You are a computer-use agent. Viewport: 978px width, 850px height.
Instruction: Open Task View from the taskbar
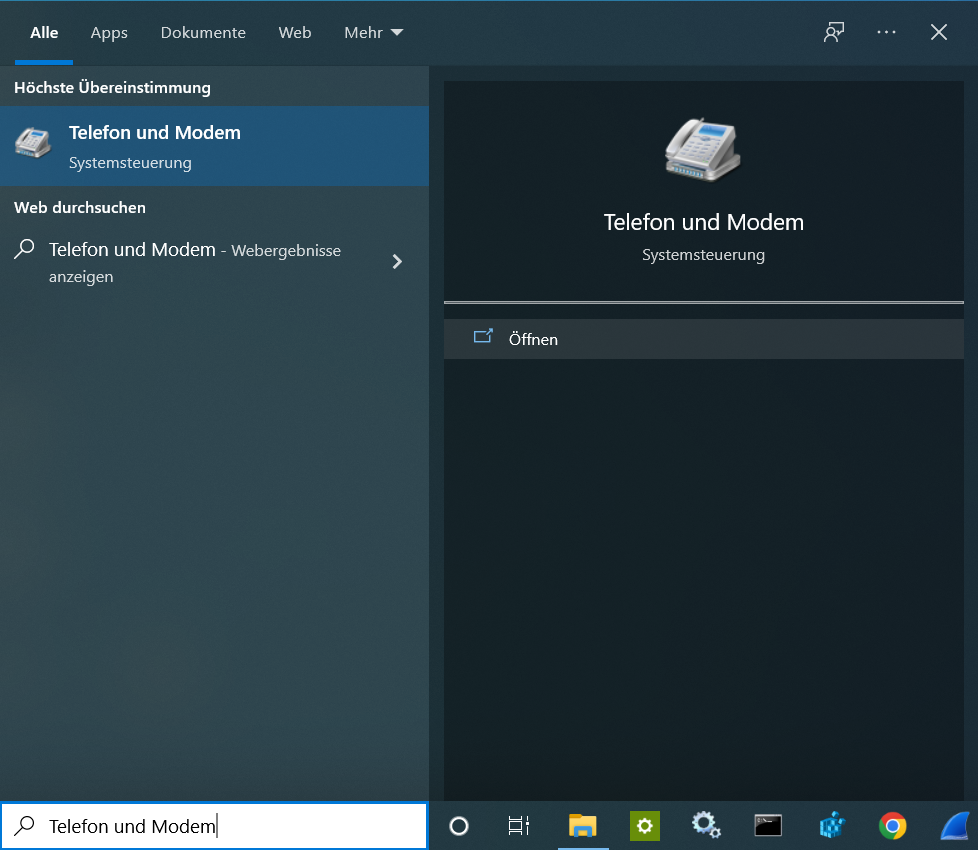click(518, 826)
